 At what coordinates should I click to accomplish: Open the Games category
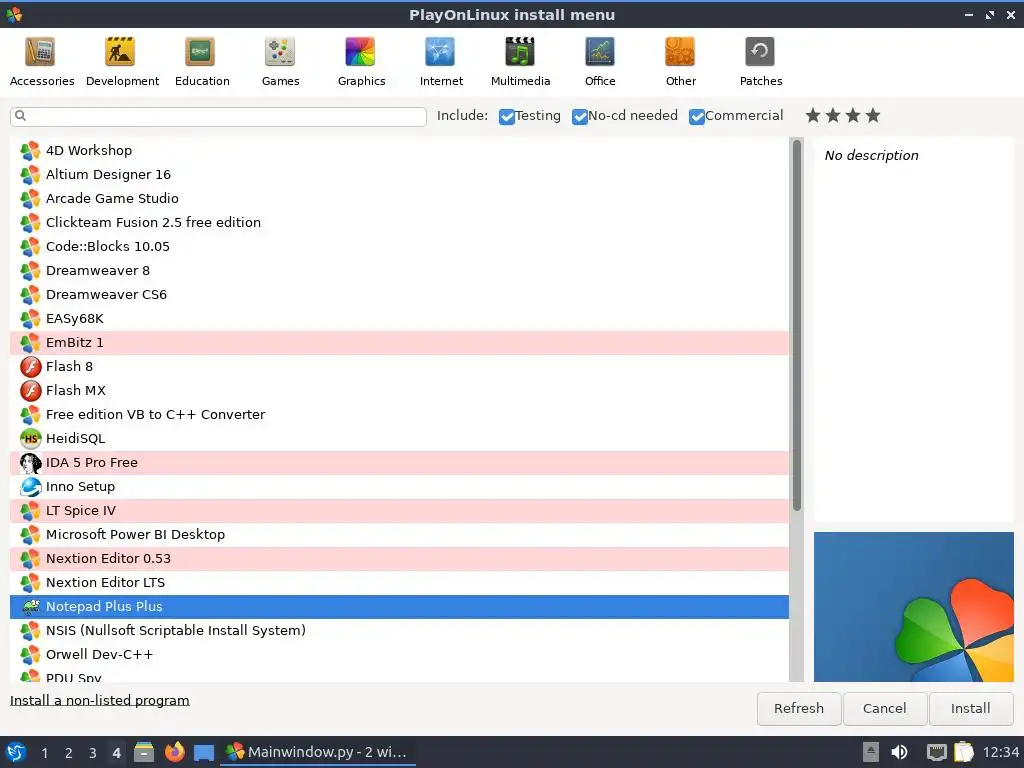[x=280, y=63]
